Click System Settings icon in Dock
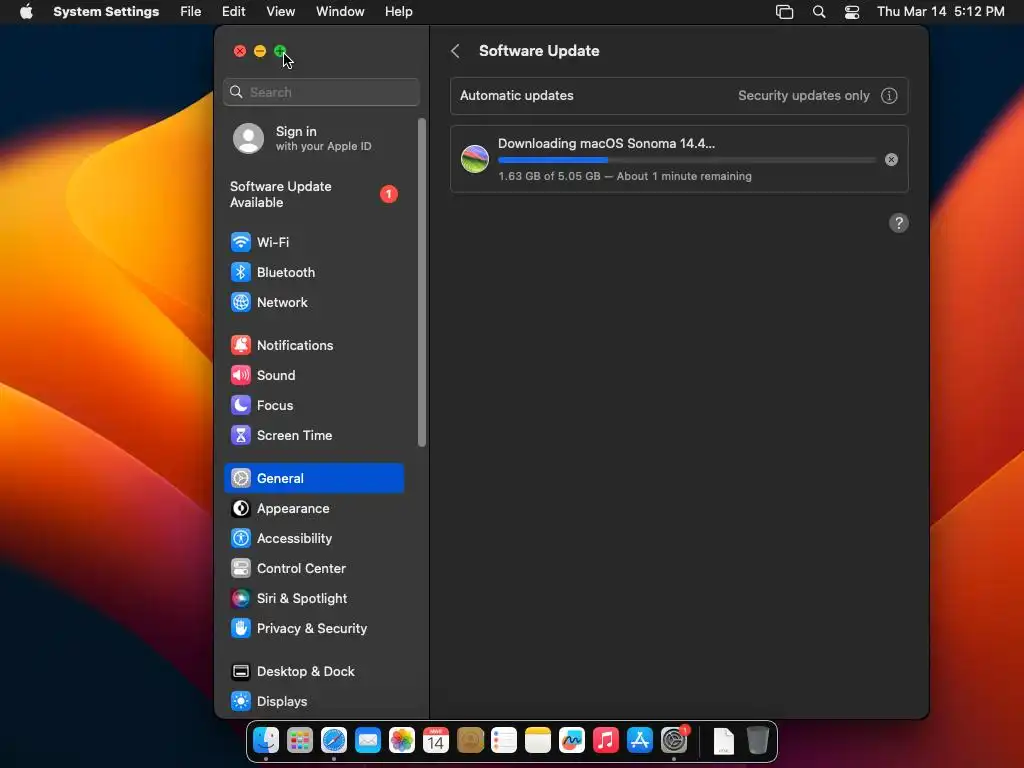The width and height of the screenshot is (1024, 768). click(674, 741)
